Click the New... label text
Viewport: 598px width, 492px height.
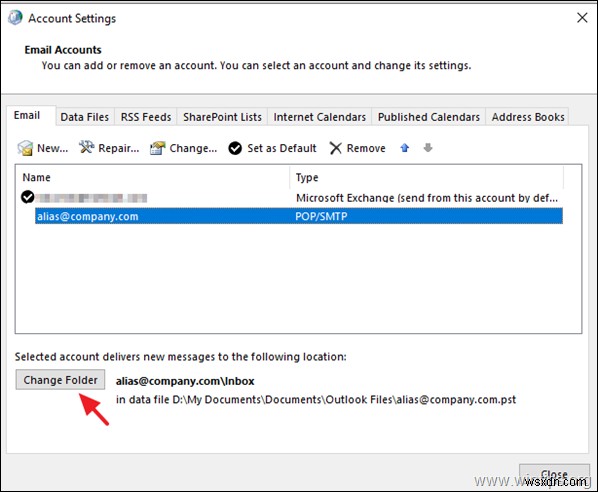point(53,148)
